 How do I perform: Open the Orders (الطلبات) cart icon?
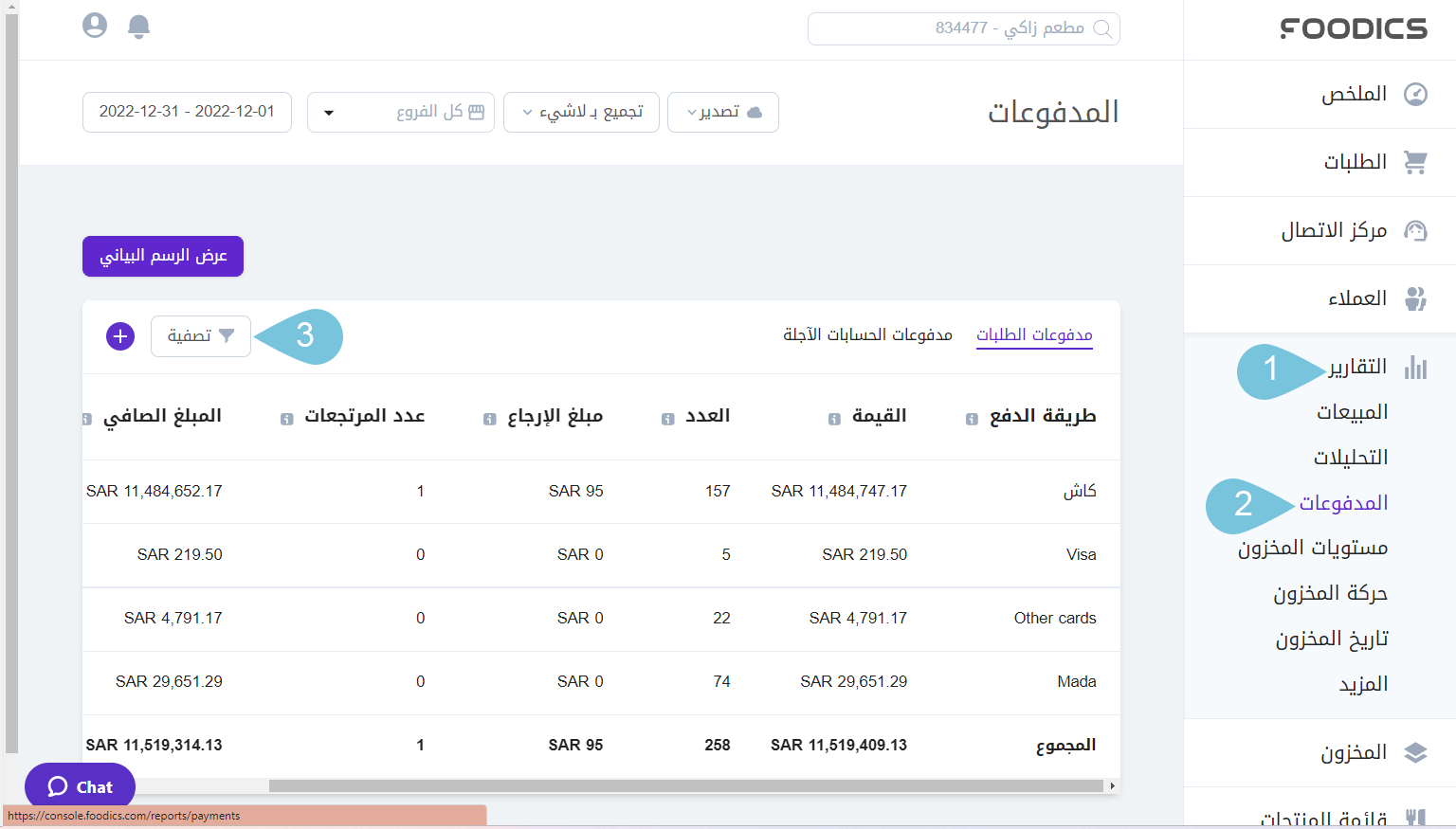click(1416, 162)
